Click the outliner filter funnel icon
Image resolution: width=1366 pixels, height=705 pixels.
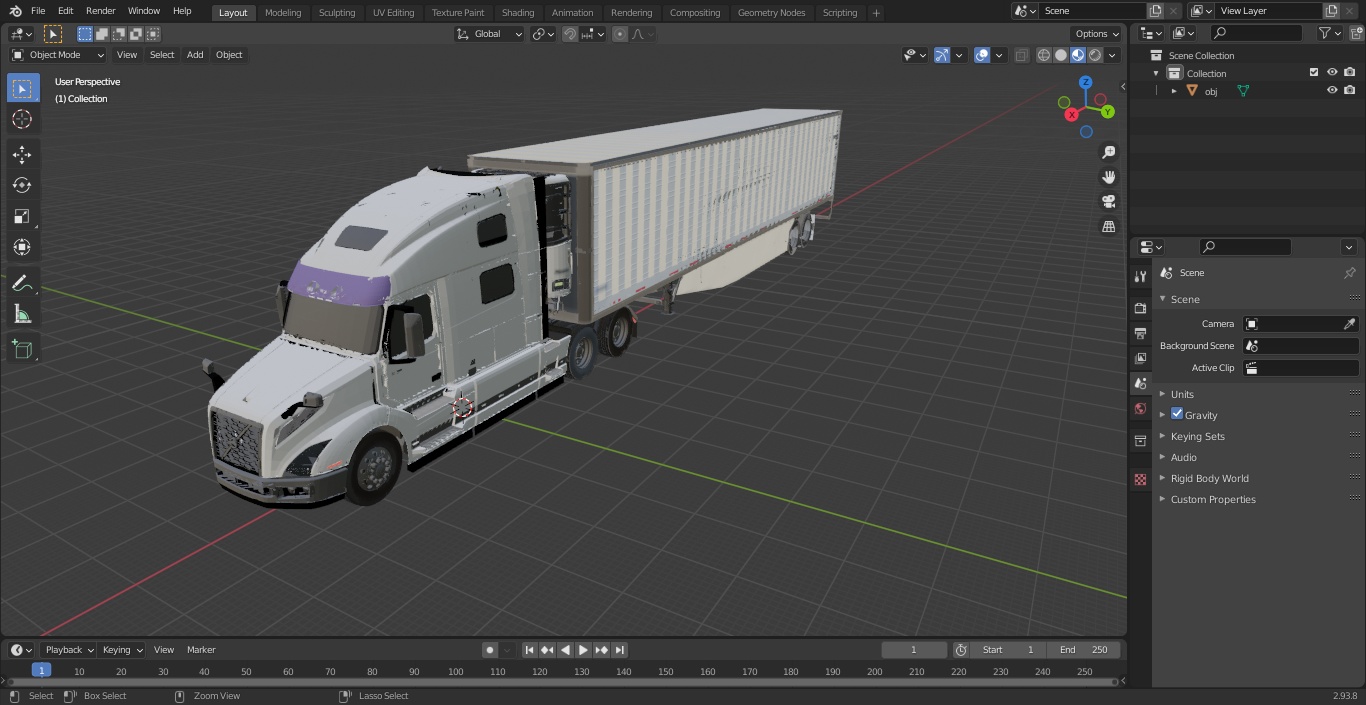click(x=1325, y=33)
